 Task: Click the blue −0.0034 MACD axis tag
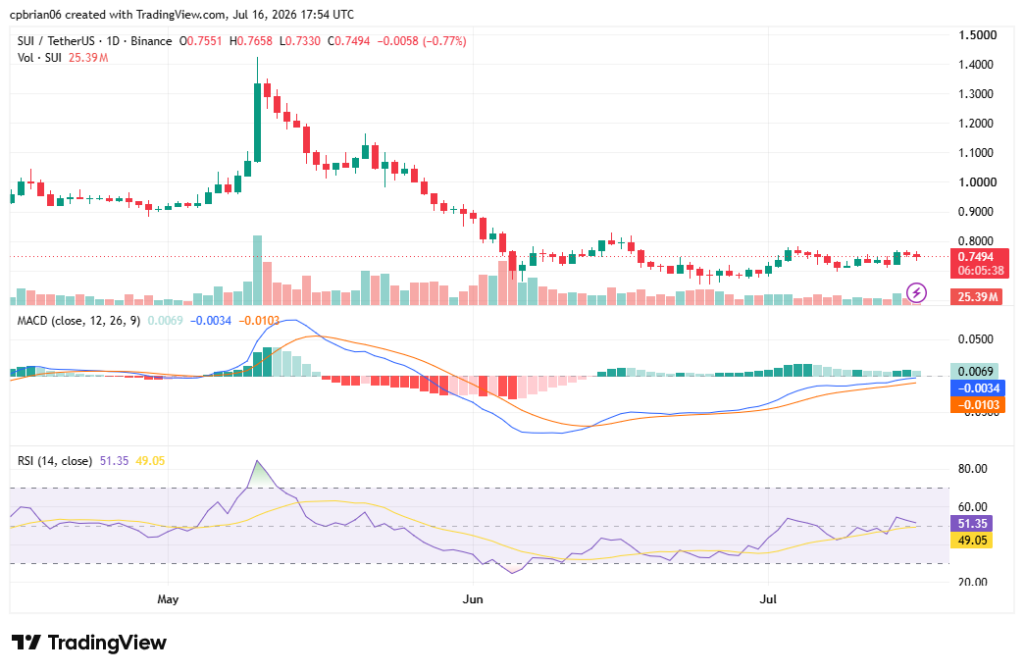click(978, 389)
